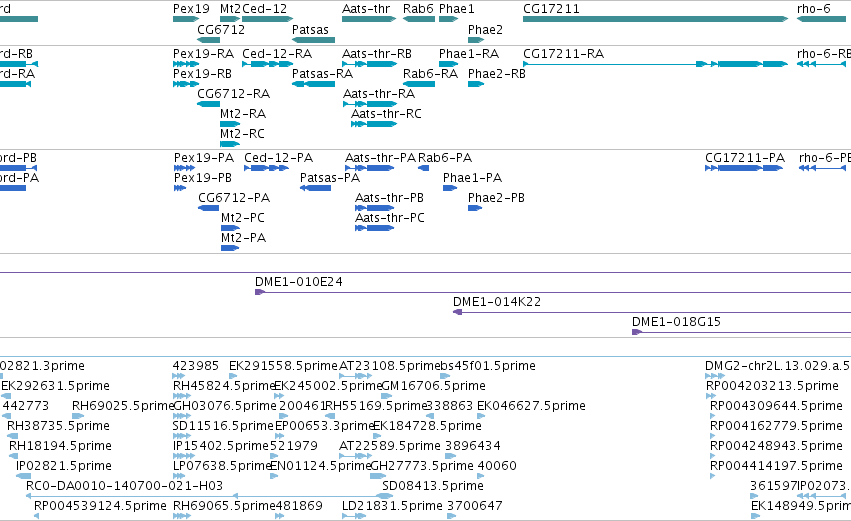Select EST RP004309644.5prime
The height and width of the screenshot is (521, 851).
[x=713, y=416]
